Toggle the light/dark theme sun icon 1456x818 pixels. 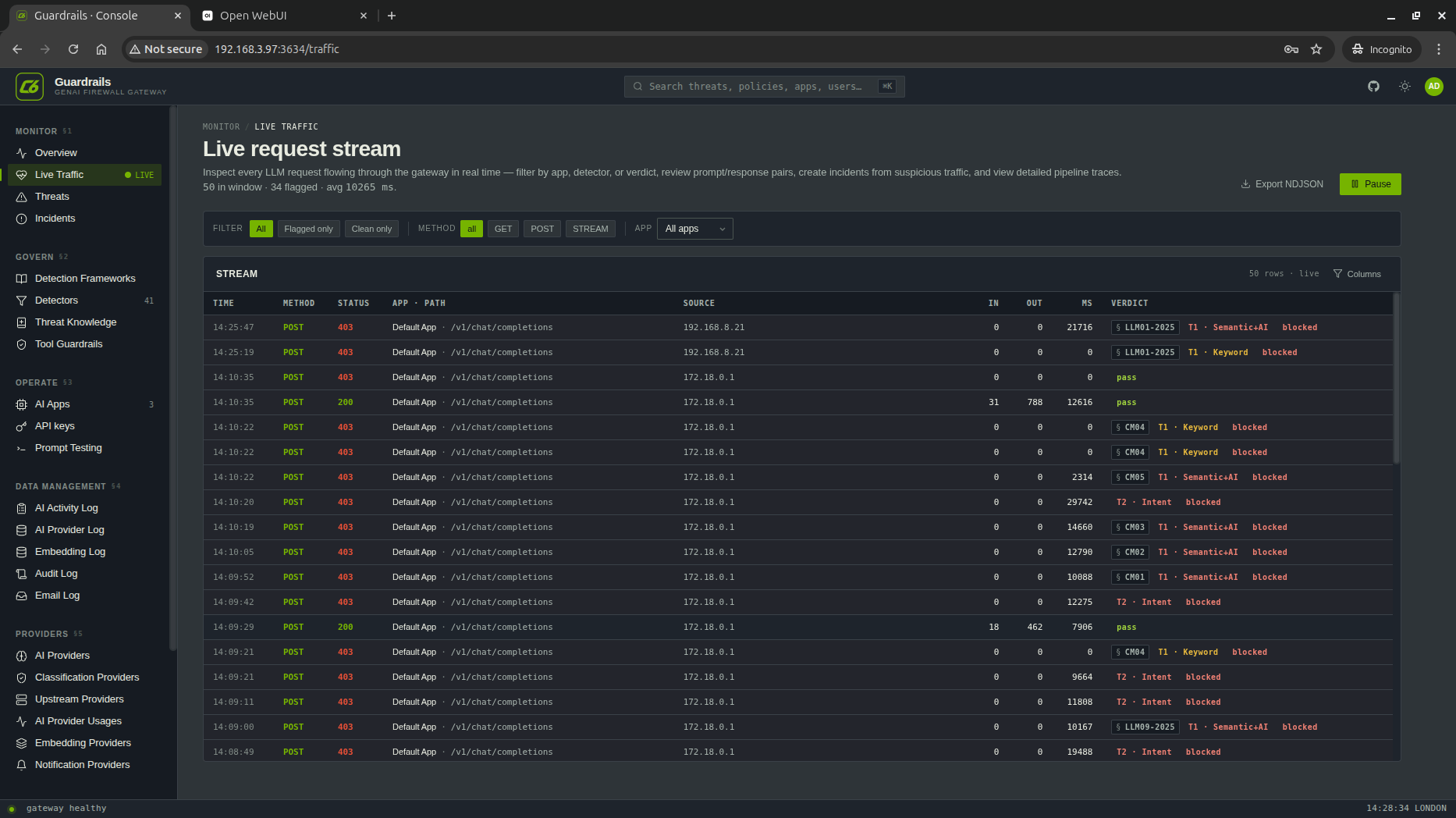(1405, 87)
